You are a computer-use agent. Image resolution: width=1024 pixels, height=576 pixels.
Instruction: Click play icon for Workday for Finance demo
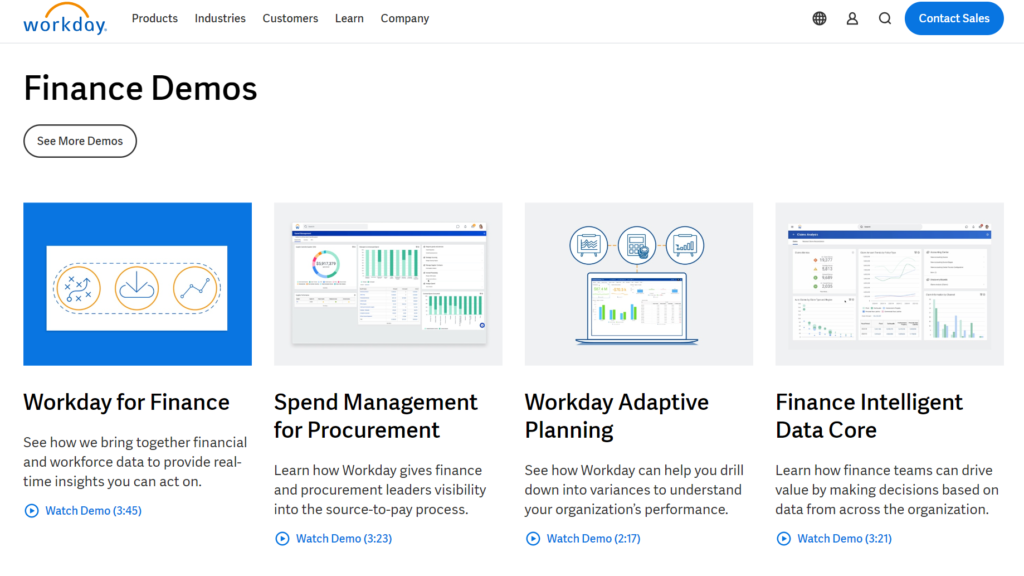coord(31,511)
